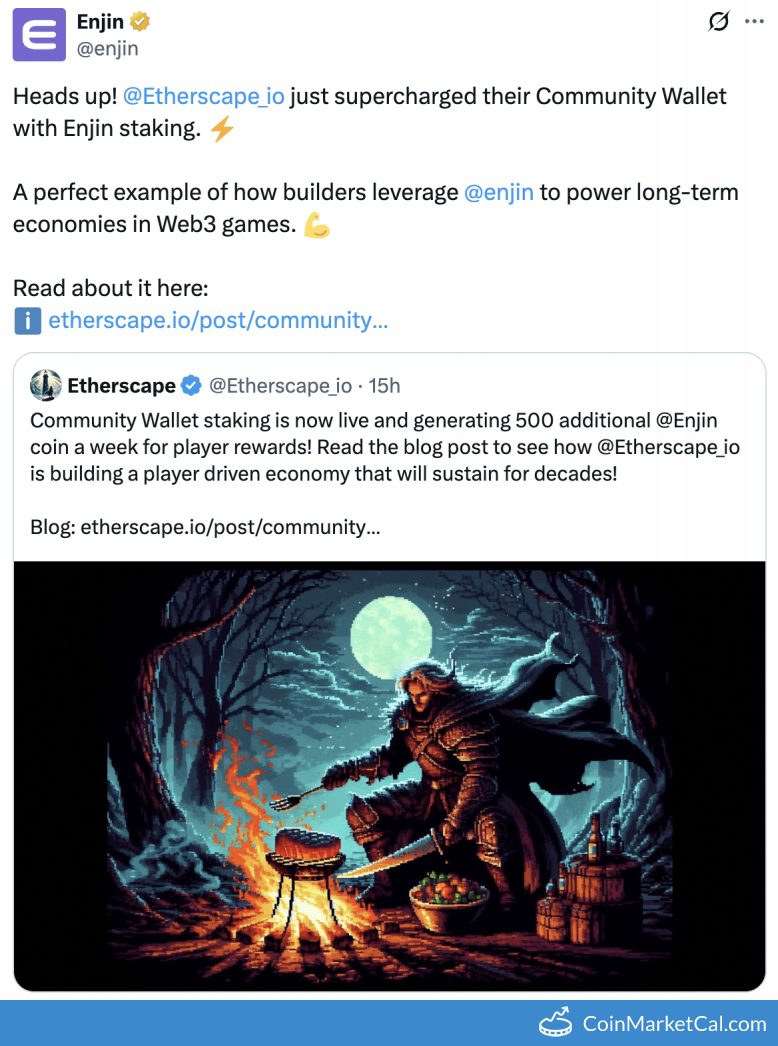Click the blue @enjin mention in tweet text
This screenshot has height=1046, width=778.
[499, 193]
